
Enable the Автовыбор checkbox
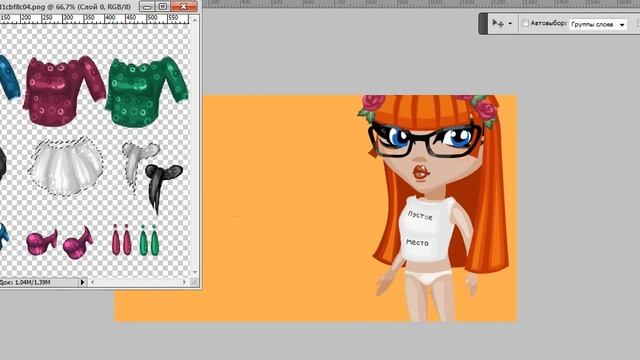click(525, 23)
